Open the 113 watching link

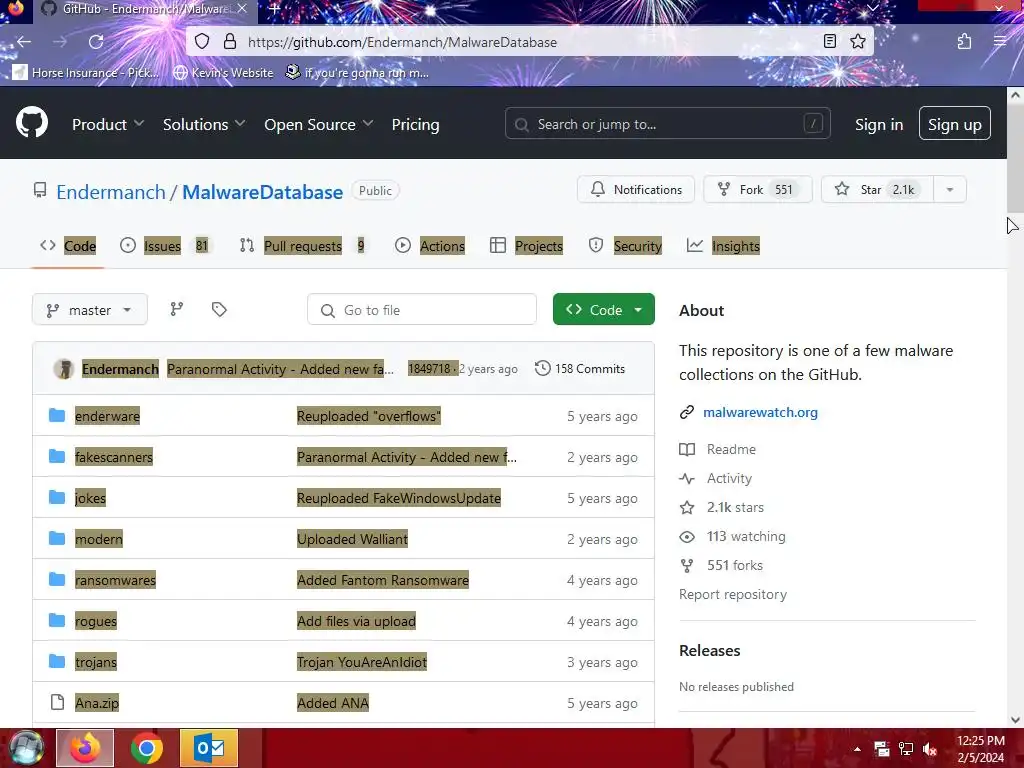(746, 536)
